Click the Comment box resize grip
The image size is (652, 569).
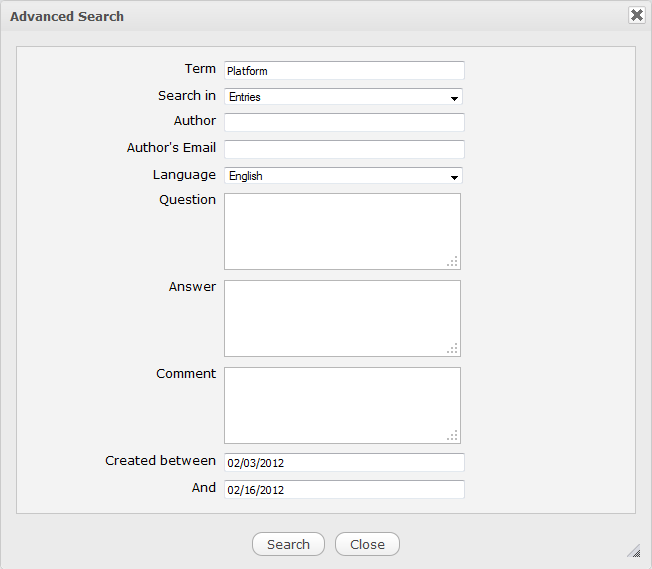point(453,436)
